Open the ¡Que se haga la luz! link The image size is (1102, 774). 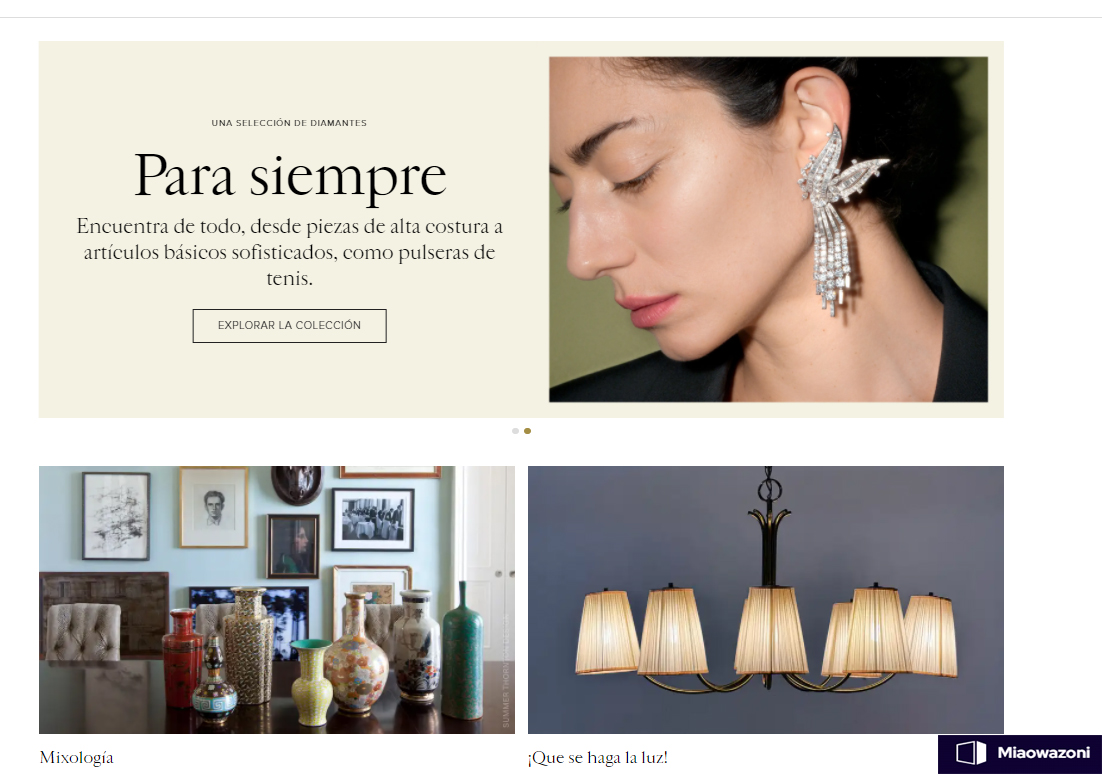597,758
